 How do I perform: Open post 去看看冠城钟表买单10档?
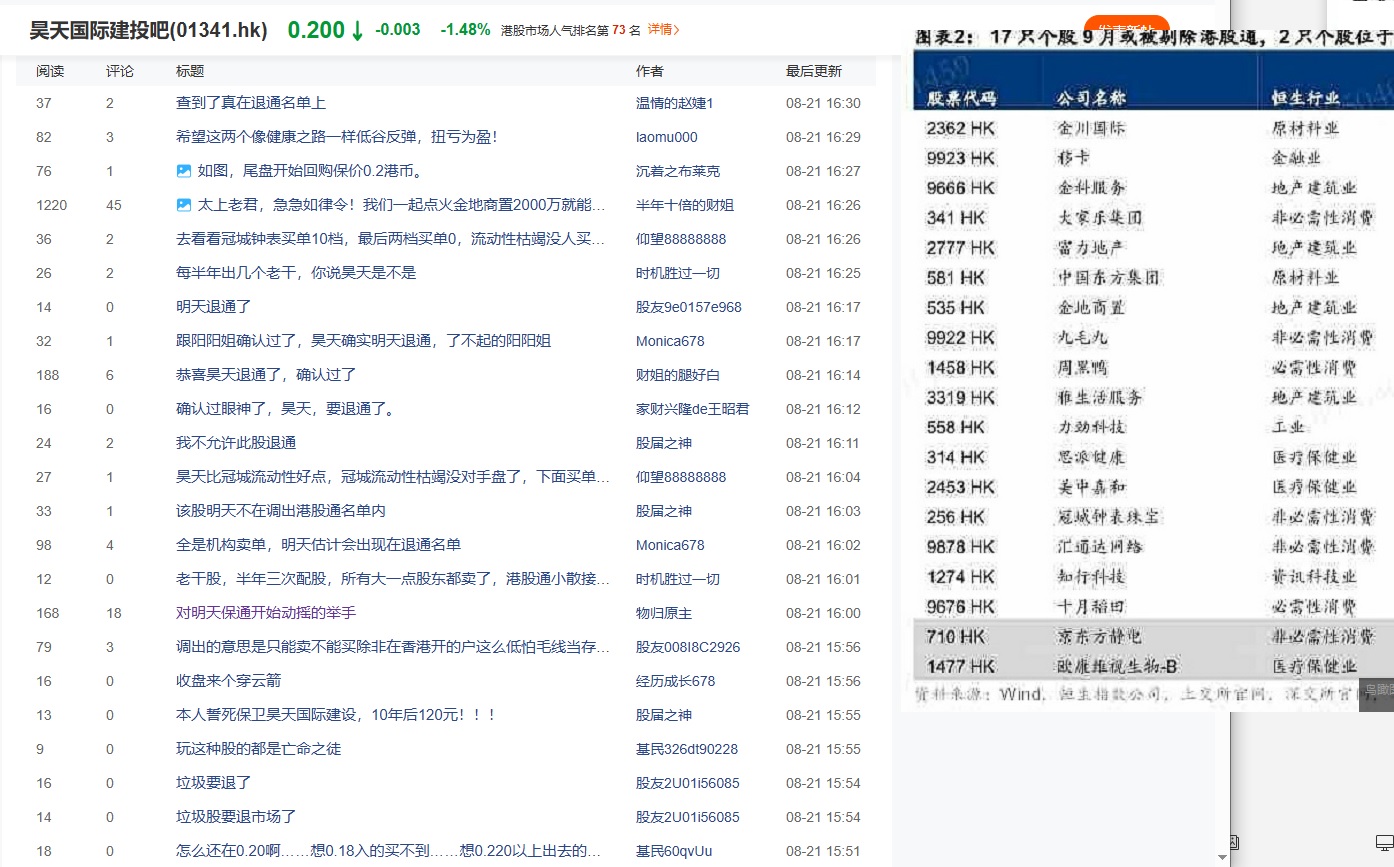point(392,239)
